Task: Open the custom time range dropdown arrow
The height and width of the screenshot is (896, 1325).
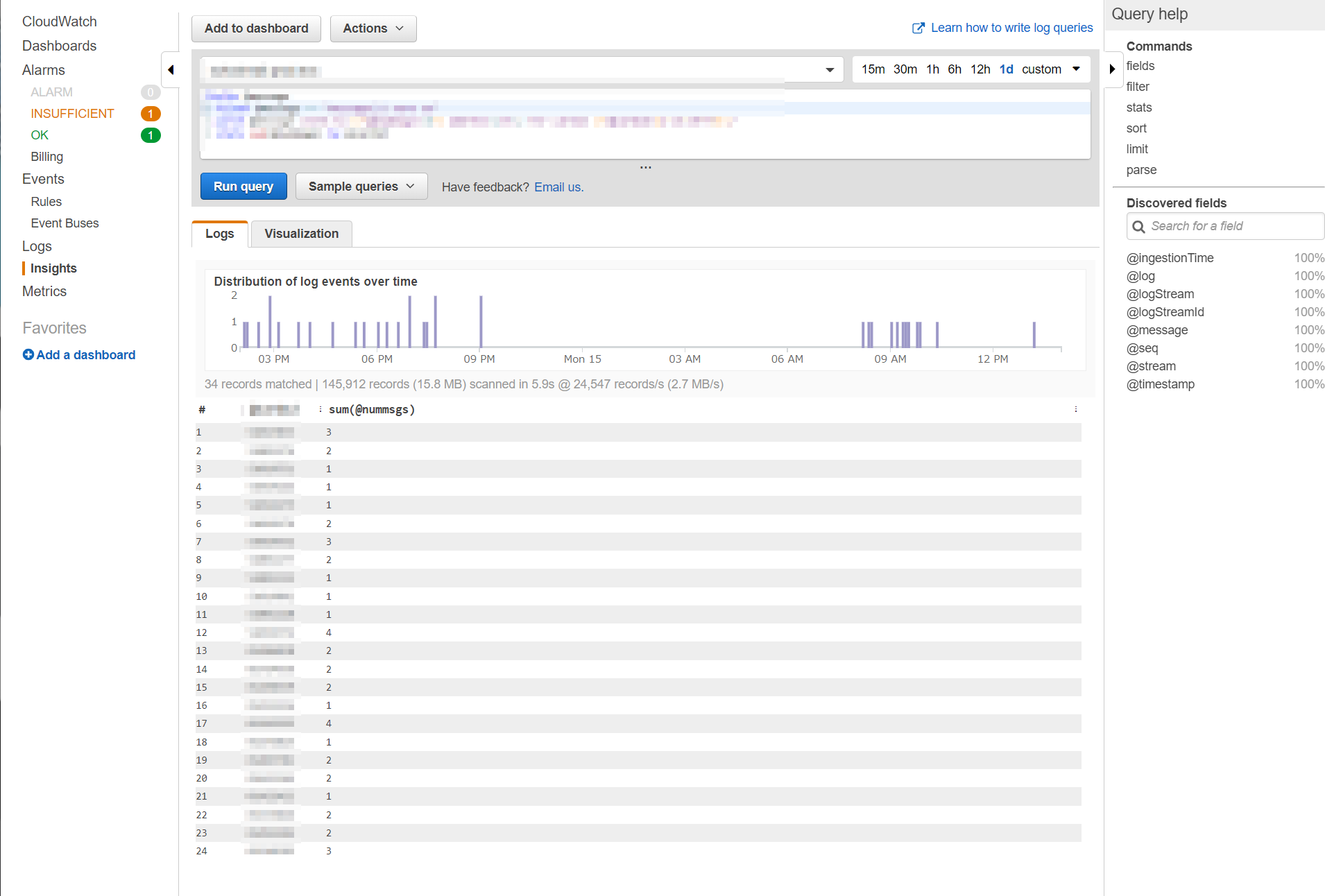Action: click(x=1077, y=69)
